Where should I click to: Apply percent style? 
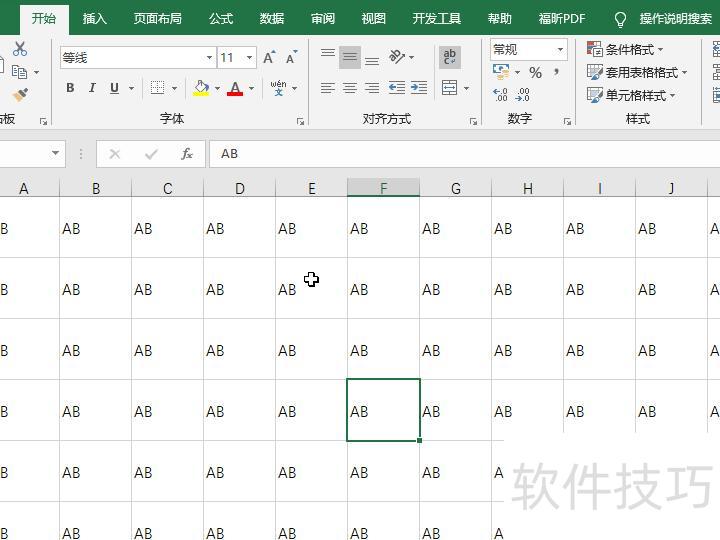point(535,72)
